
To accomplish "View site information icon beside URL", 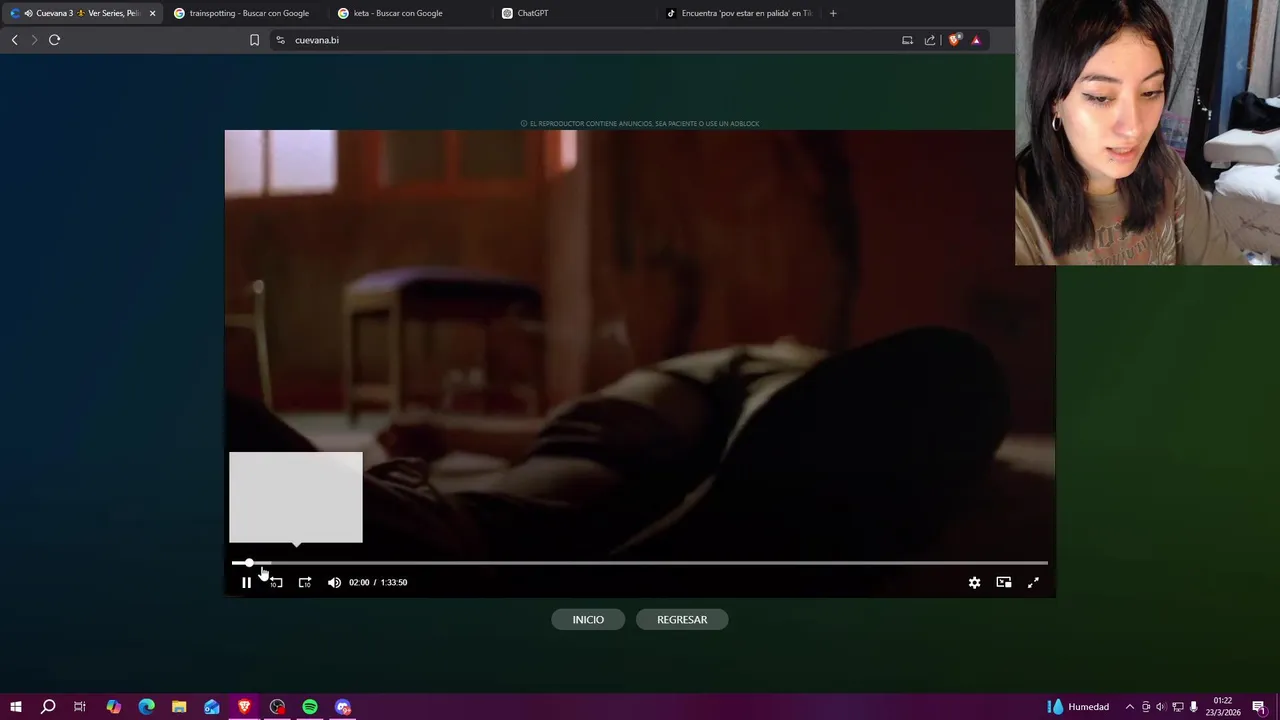I will 280,40.
